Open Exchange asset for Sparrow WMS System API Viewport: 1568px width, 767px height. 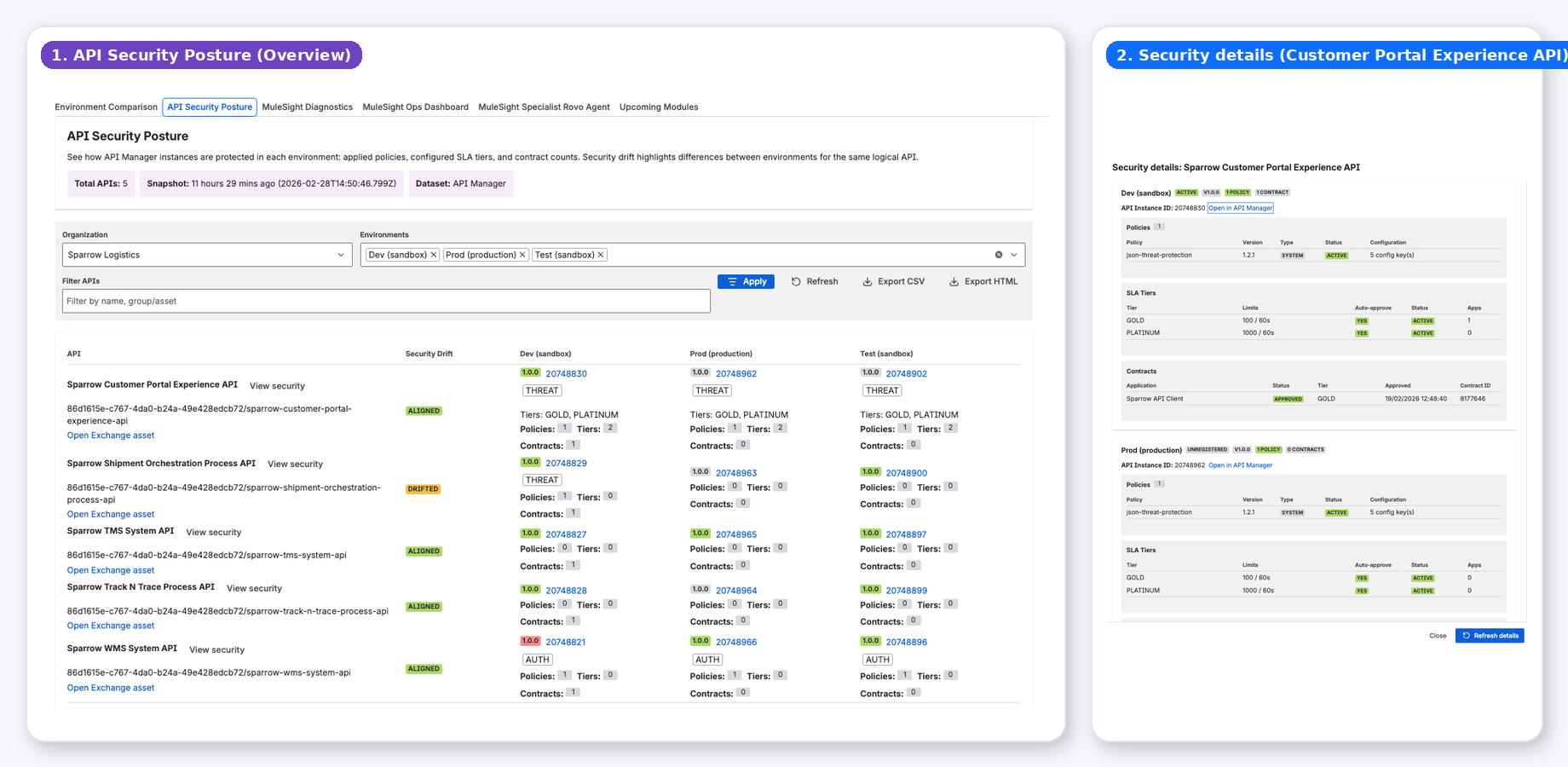coord(110,687)
